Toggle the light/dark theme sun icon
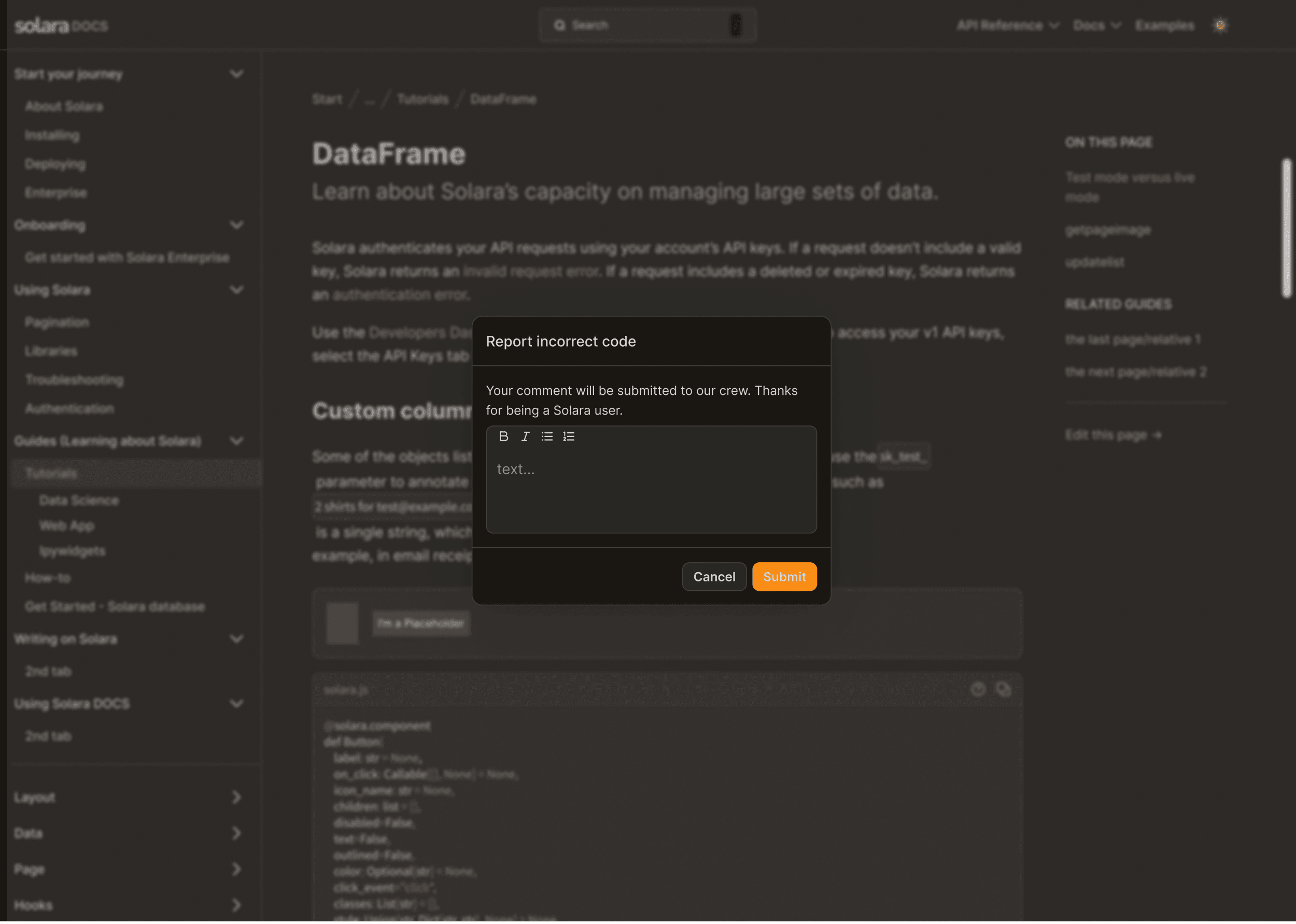Screen dimensions: 1296x924 coord(1220,25)
